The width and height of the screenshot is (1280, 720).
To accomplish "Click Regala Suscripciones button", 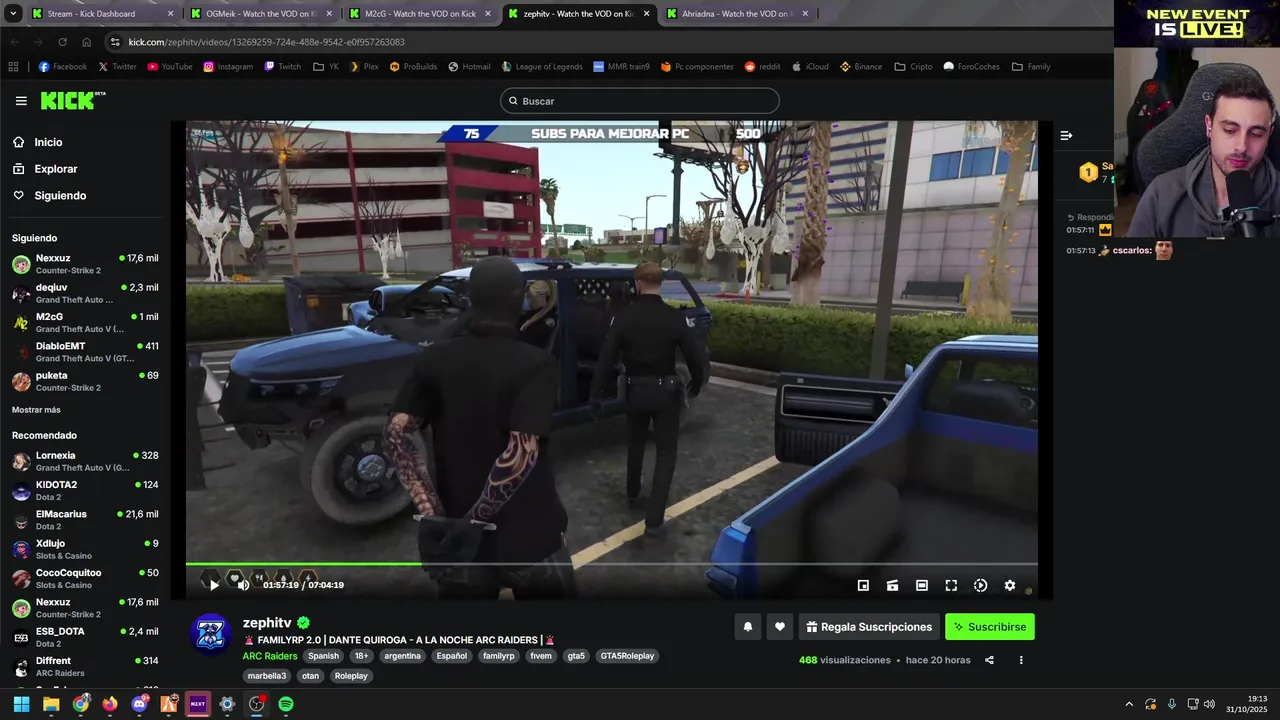I will pos(869,627).
